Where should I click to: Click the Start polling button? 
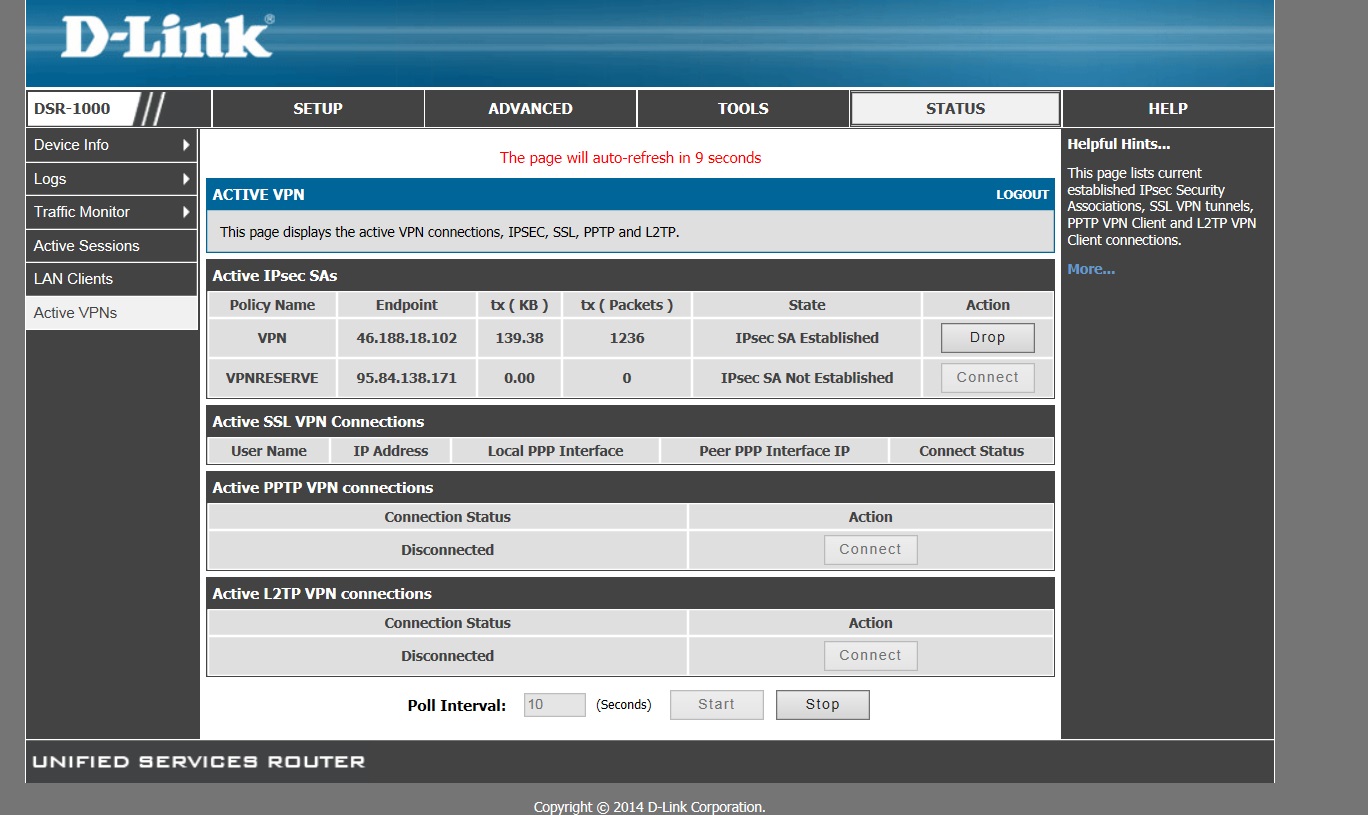click(x=716, y=705)
